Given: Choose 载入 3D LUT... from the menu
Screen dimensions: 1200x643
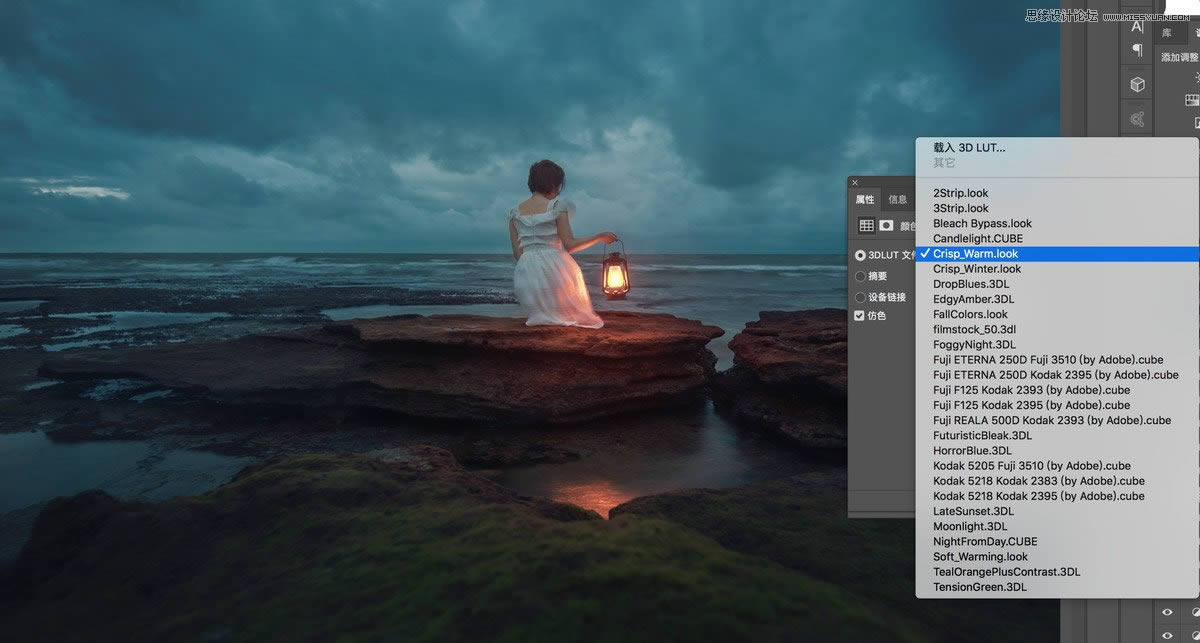Looking at the screenshot, I should coord(969,148).
